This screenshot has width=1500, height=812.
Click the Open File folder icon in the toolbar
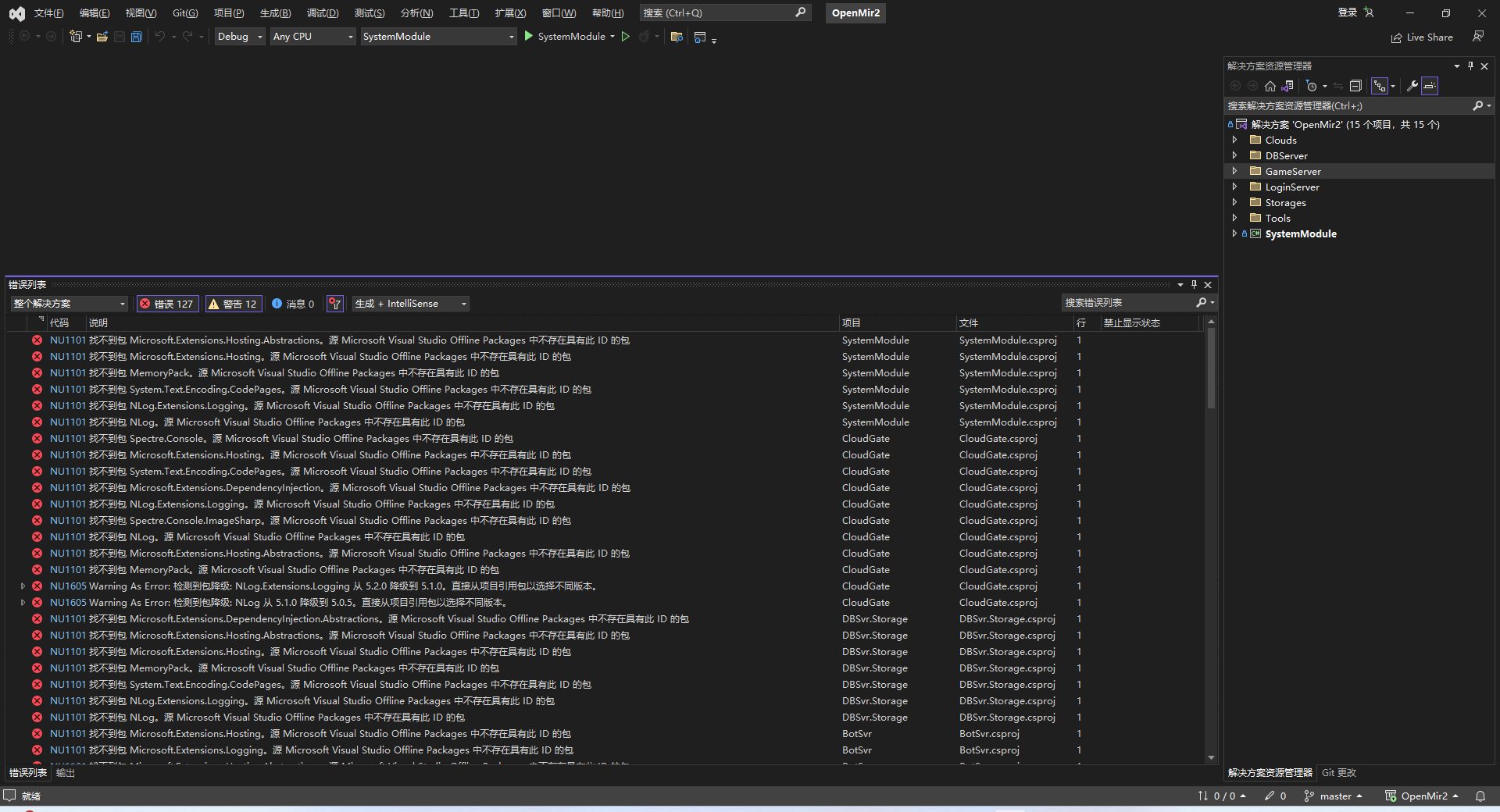tap(102, 37)
